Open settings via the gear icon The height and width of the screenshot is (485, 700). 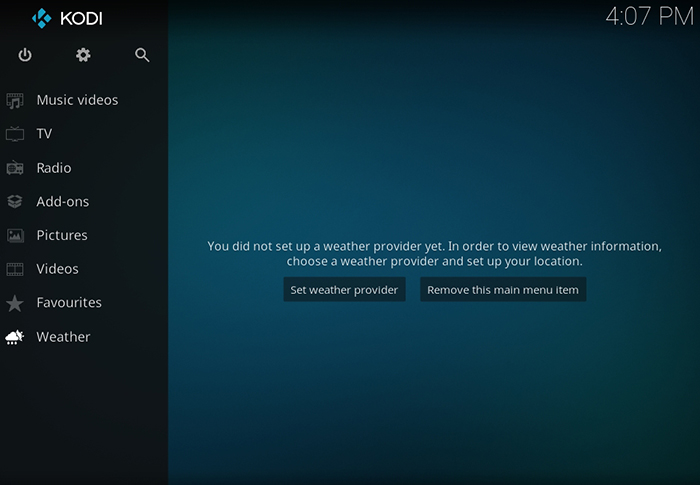tap(83, 55)
